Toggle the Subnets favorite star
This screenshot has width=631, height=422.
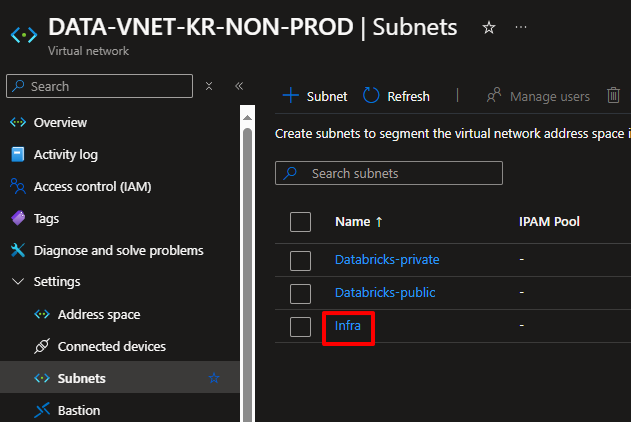214,378
